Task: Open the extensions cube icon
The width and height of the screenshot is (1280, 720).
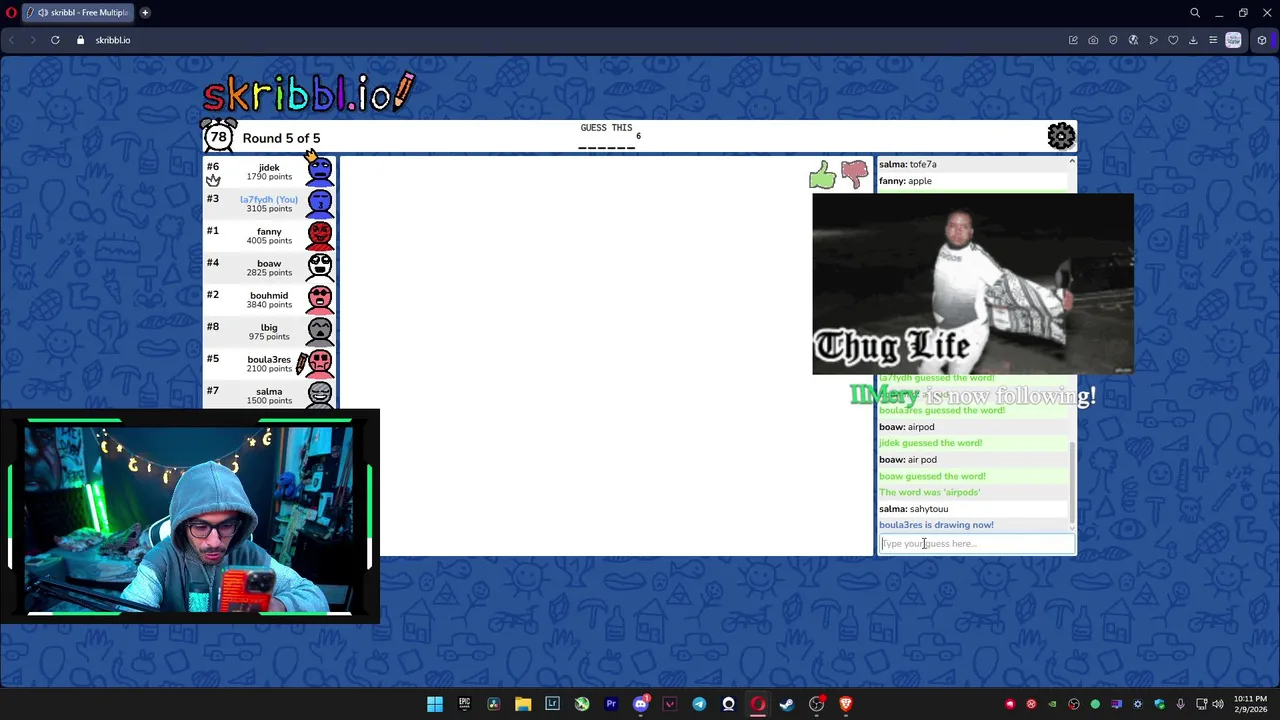Action: click(x=1262, y=40)
